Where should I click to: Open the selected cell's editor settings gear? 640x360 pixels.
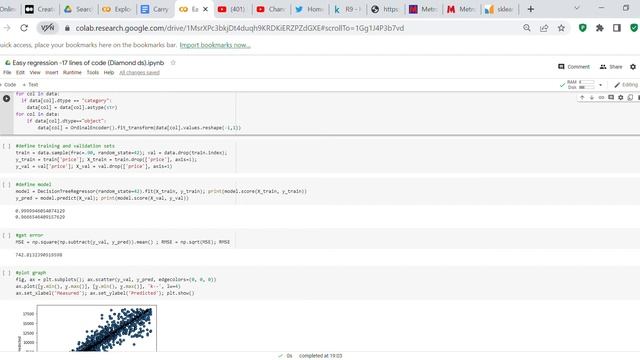click(x=621, y=98)
